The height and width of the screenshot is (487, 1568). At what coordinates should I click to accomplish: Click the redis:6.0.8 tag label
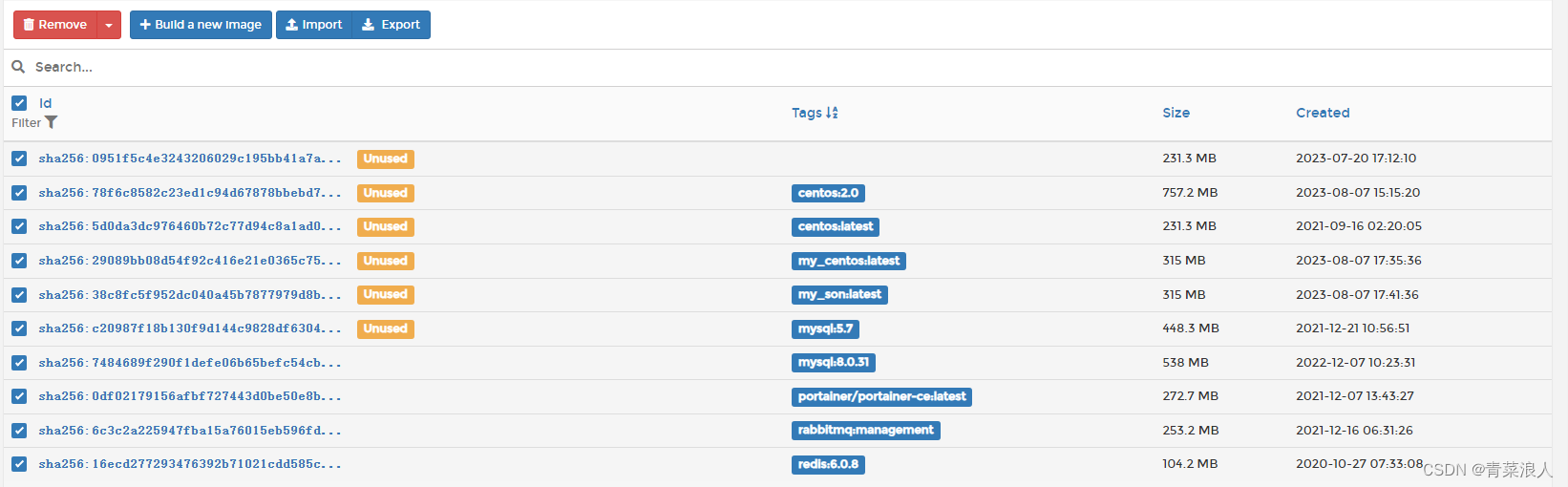[x=828, y=464]
